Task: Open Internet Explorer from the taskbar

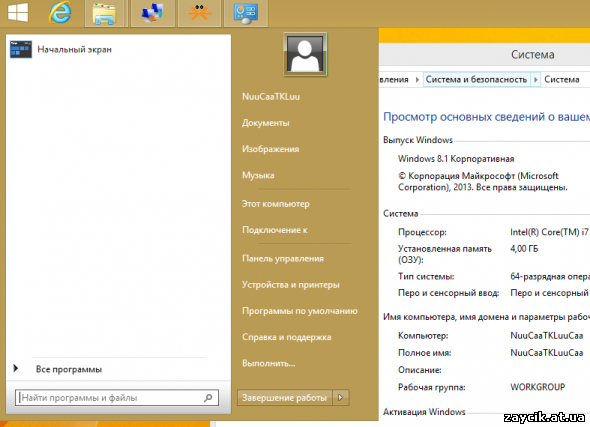Action: point(60,12)
